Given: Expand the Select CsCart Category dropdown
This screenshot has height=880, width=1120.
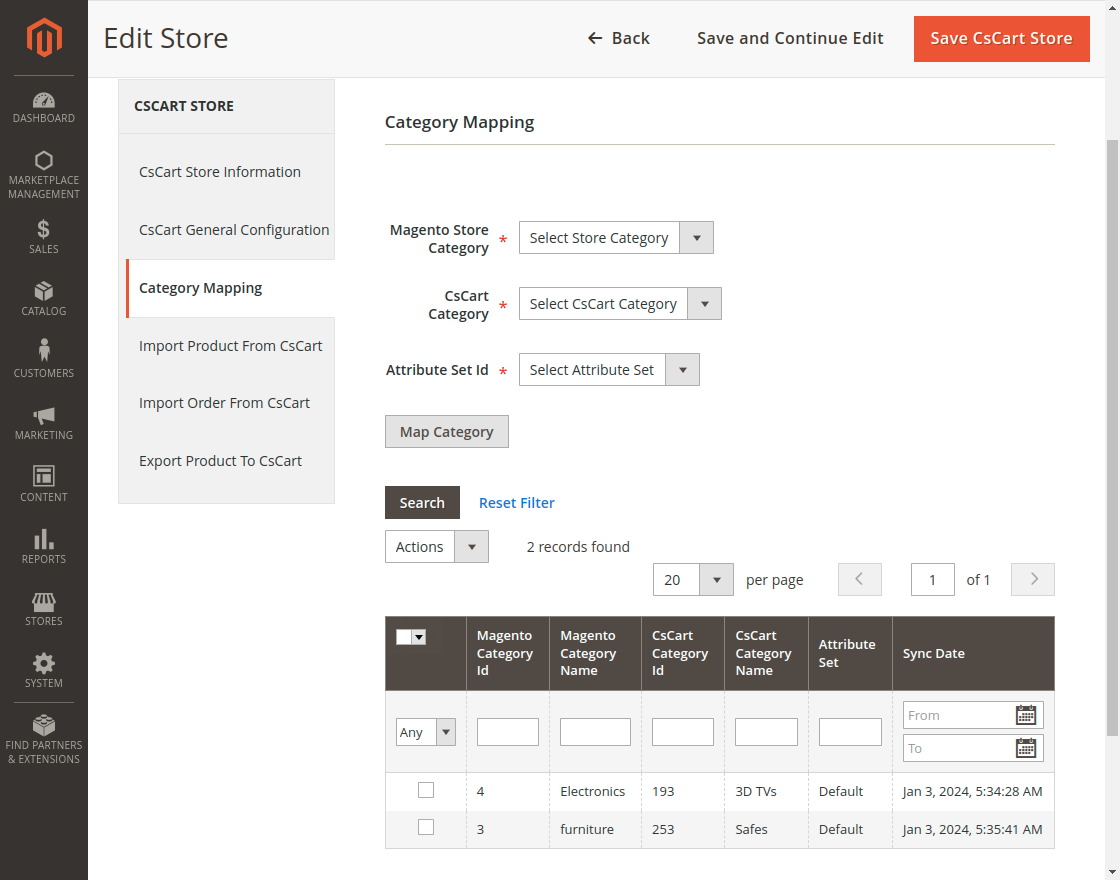Looking at the screenshot, I should point(620,304).
